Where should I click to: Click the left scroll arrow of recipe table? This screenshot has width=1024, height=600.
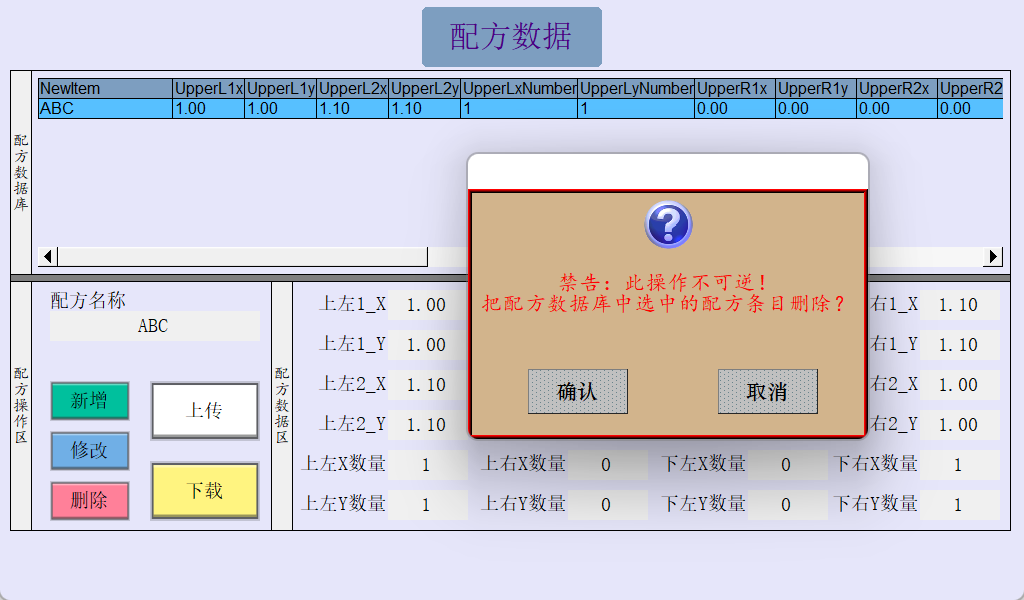pos(47,257)
